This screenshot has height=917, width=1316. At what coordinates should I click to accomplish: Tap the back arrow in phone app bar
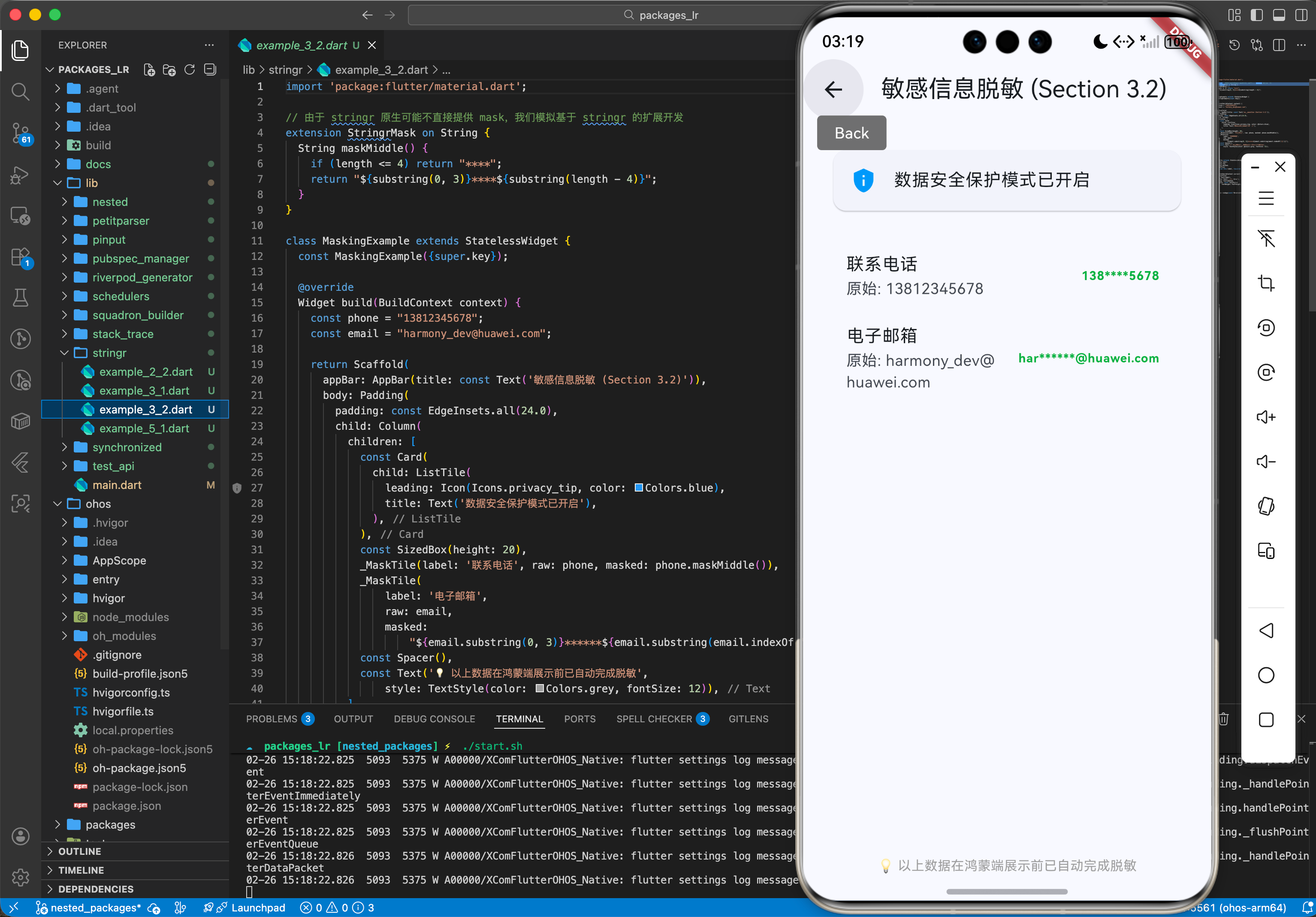pyautogui.click(x=833, y=89)
